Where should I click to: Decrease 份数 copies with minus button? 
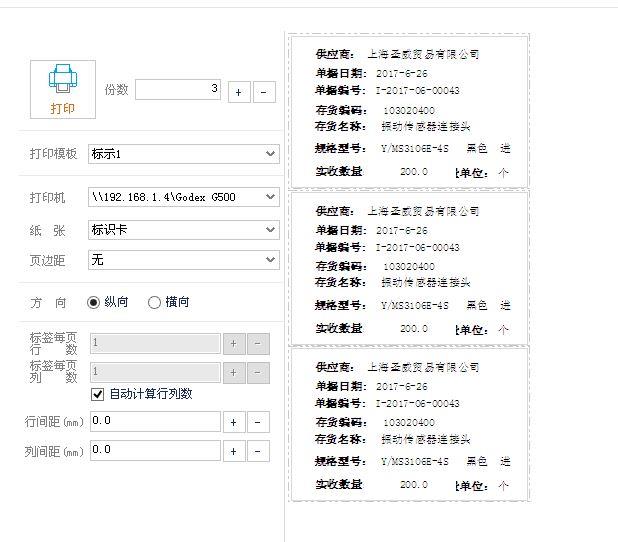[264, 92]
